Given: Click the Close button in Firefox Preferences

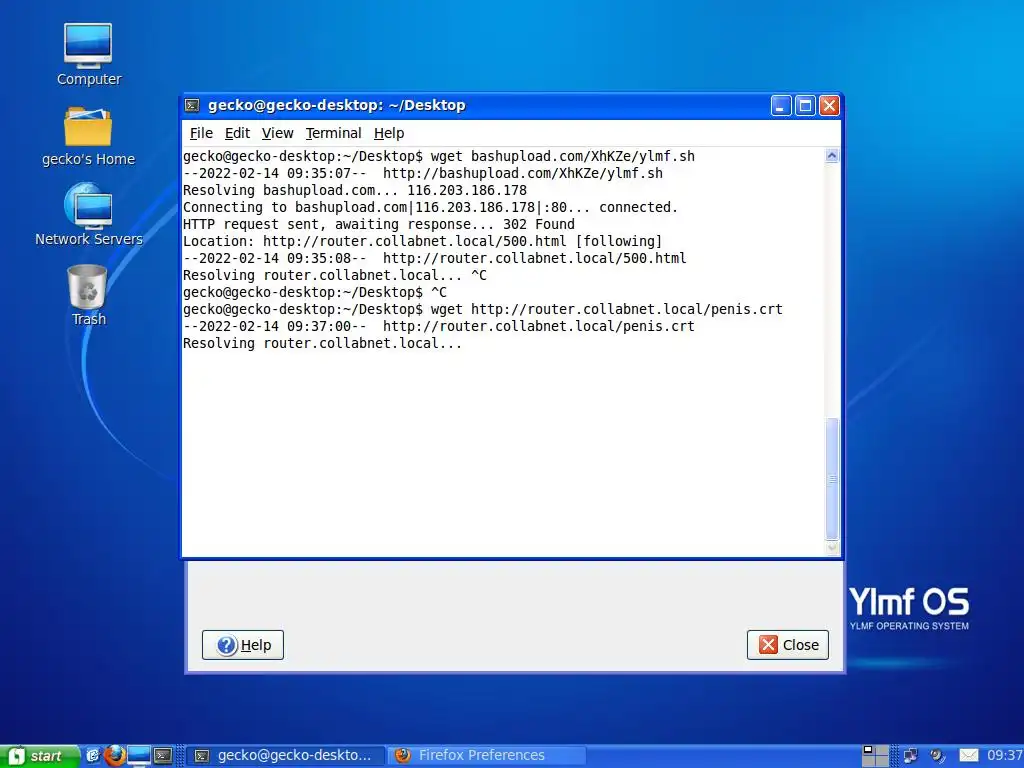Looking at the screenshot, I should click(x=788, y=645).
